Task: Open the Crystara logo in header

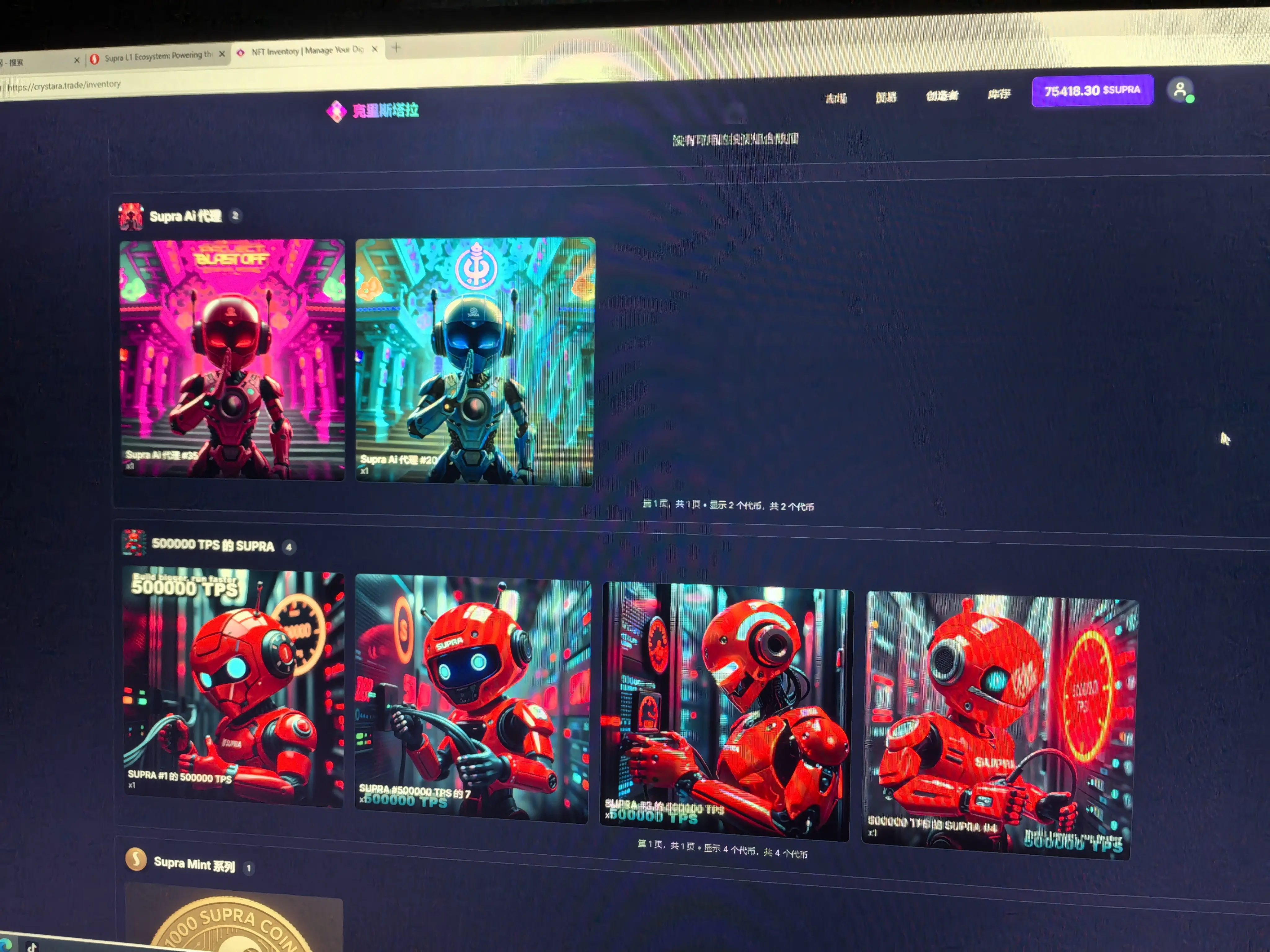Action: [372, 110]
